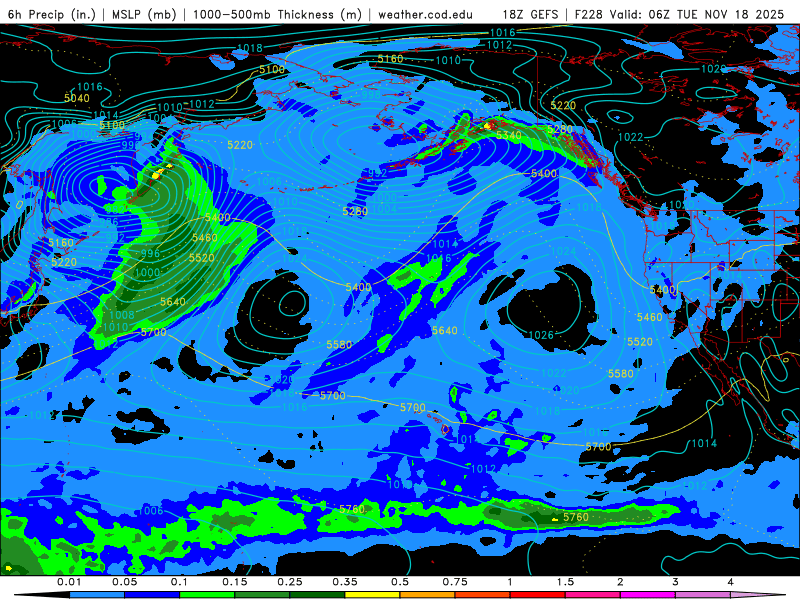Click the '0.15' legend label

pos(235,582)
